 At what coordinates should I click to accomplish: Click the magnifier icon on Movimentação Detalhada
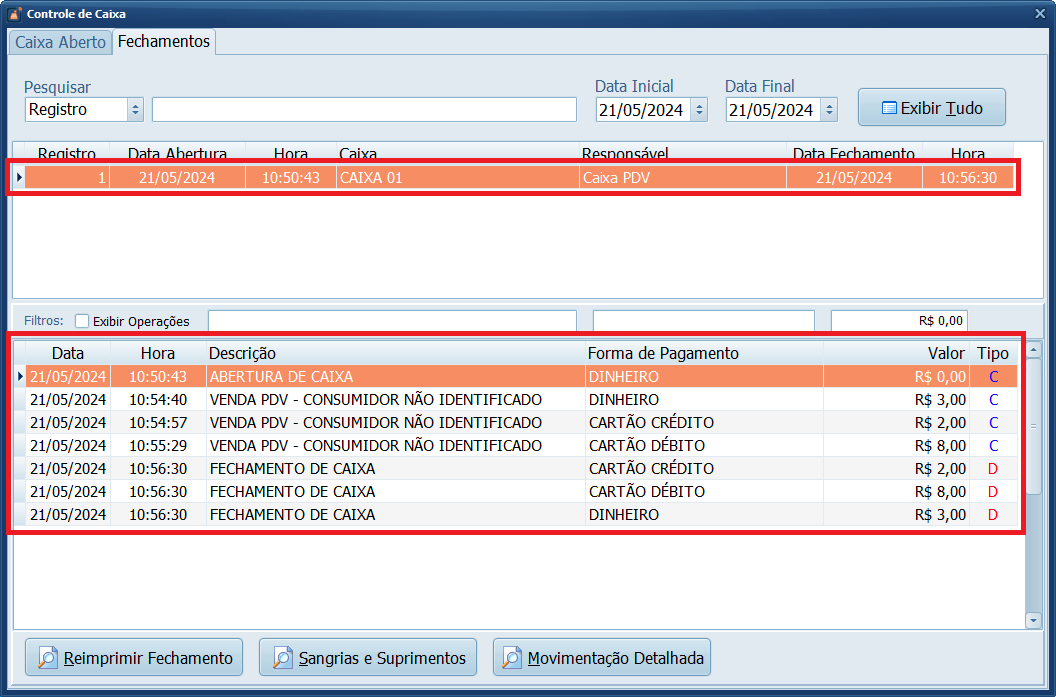(x=513, y=658)
